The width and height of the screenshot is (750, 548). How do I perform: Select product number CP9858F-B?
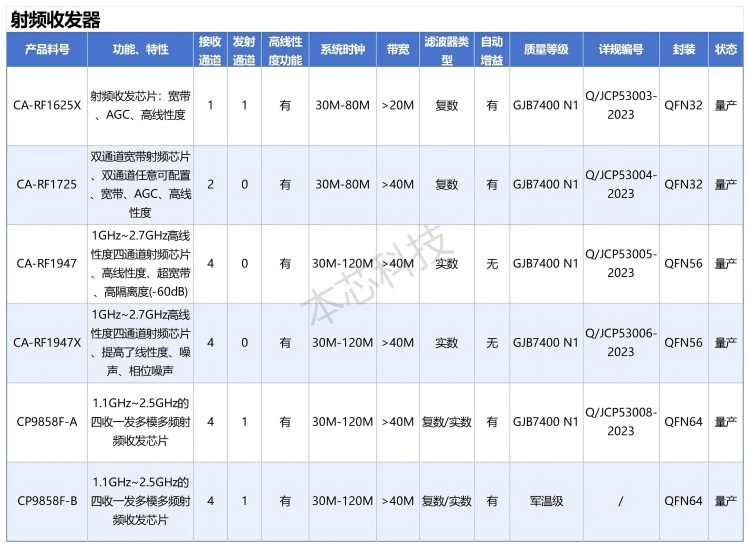(47, 501)
